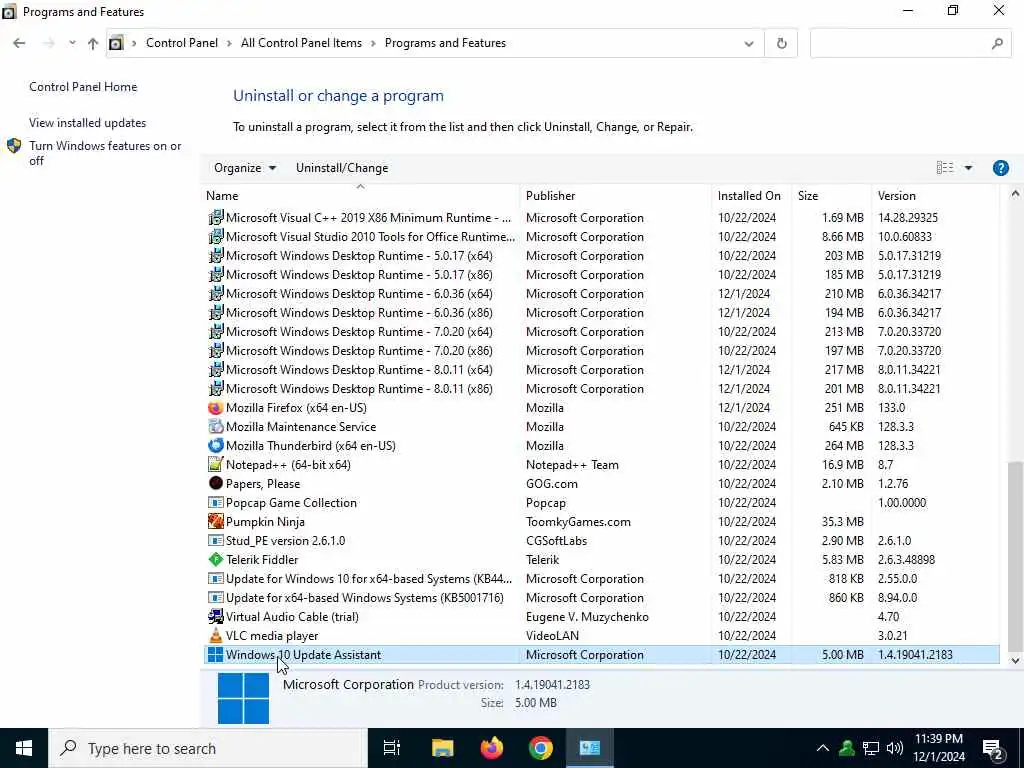Select Microsoft Visual Studio 2010 Tools for Office Runtime
This screenshot has height=768, width=1024.
pyautogui.click(x=601, y=236)
